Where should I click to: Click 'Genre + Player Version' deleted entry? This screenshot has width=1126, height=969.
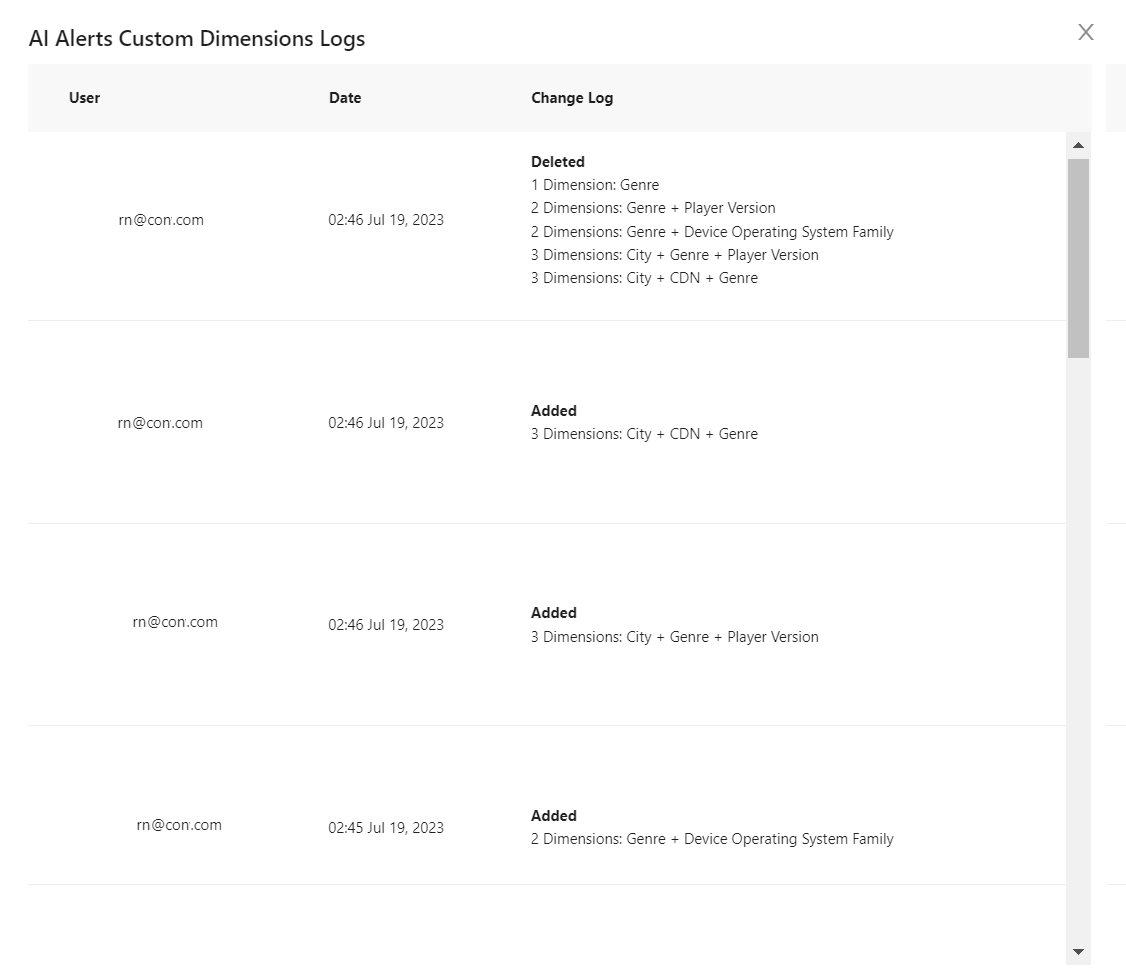653,208
